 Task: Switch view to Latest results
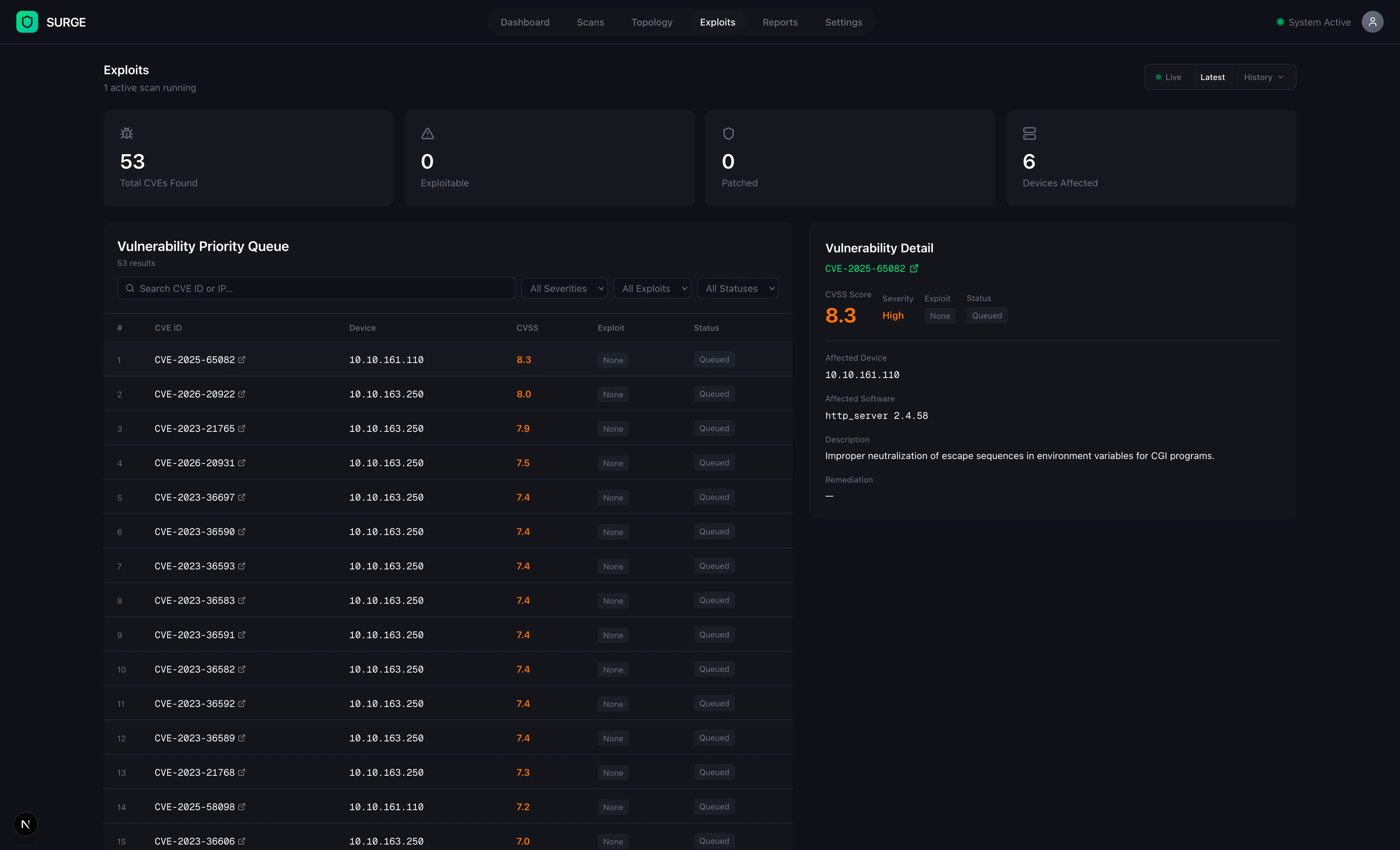click(x=1212, y=77)
